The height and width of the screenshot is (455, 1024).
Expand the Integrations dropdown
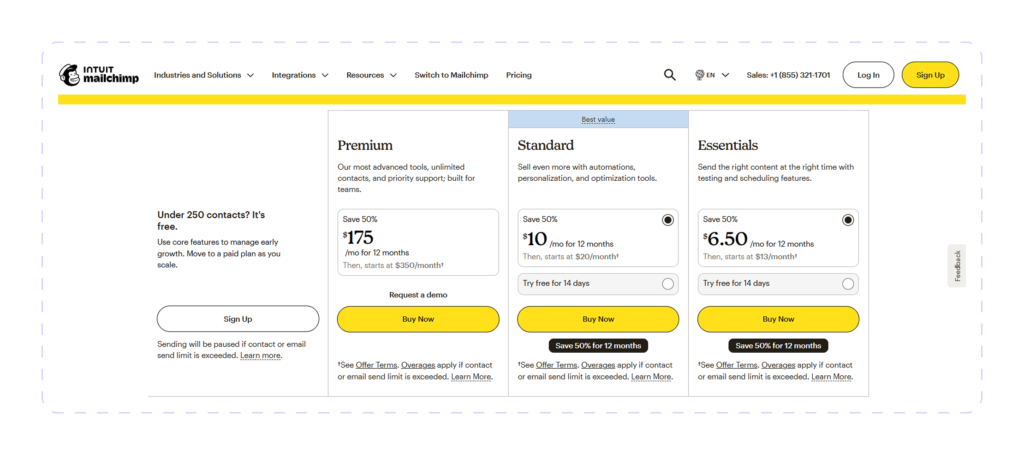pyautogui.click(x=300, y=75)
